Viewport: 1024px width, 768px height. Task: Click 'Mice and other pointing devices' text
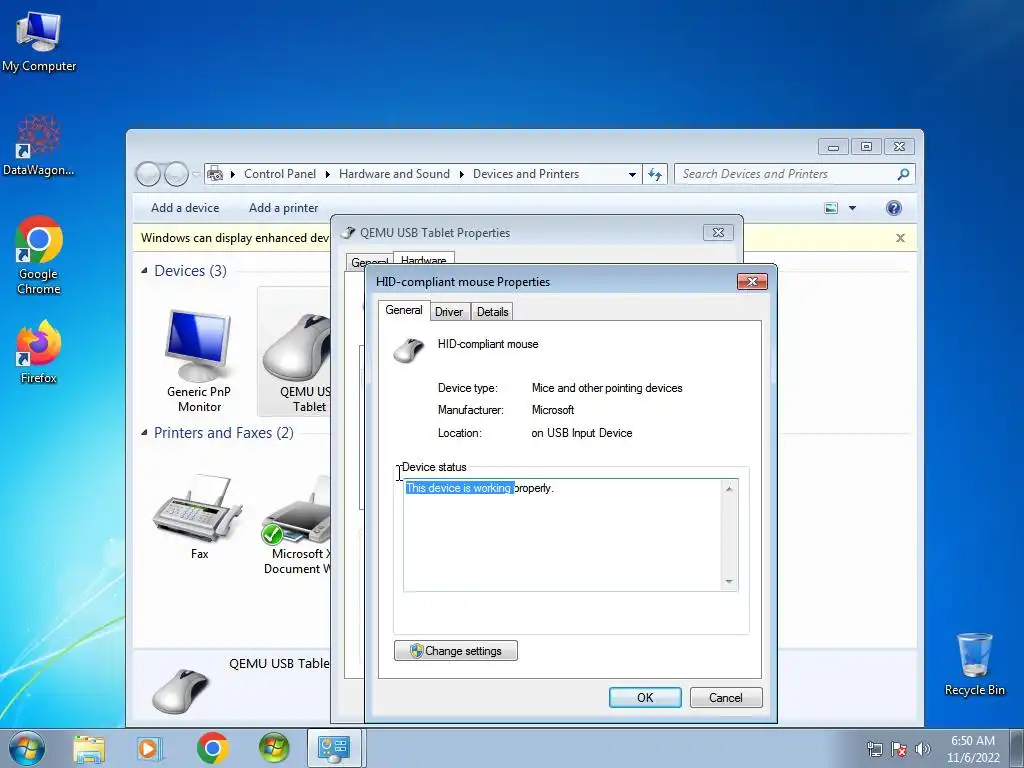tap(607, 388)
